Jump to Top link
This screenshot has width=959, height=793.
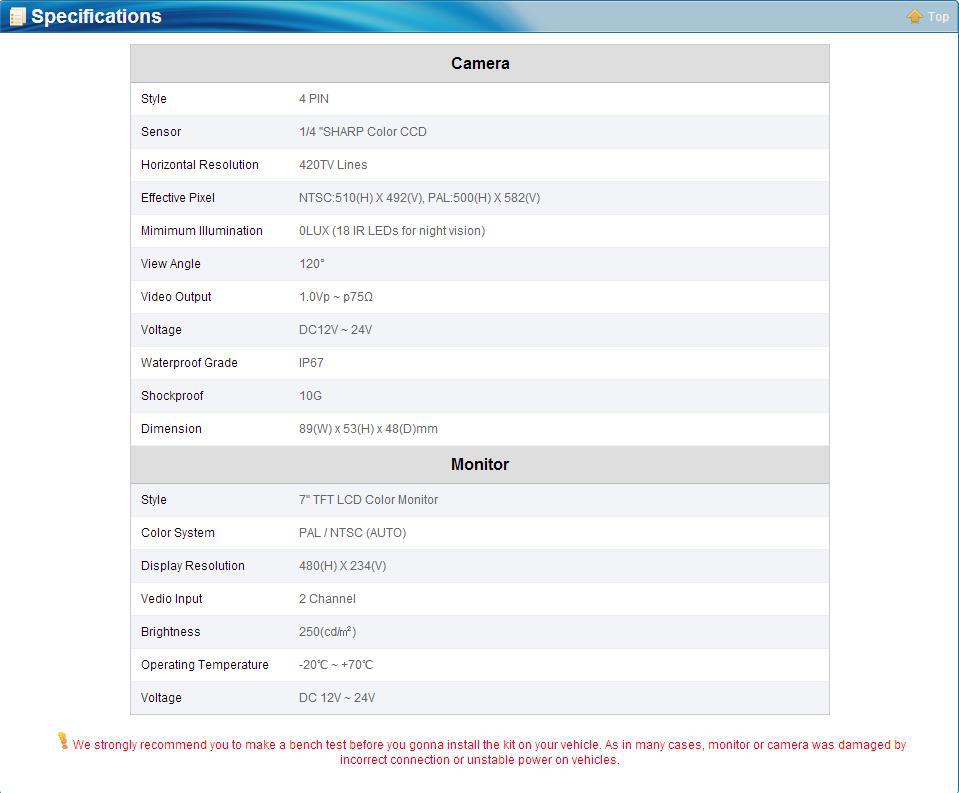(x=938, y=17)
